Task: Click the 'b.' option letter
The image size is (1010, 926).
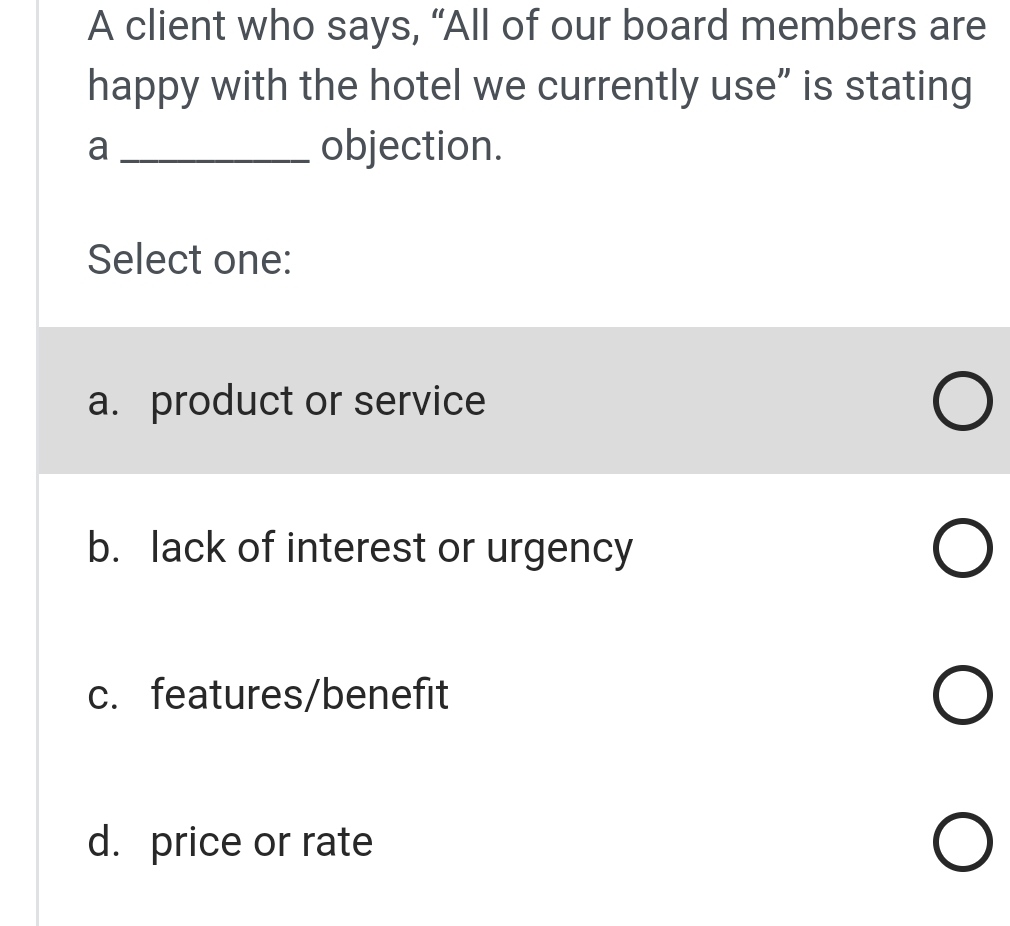Action: tap(102, 548)
